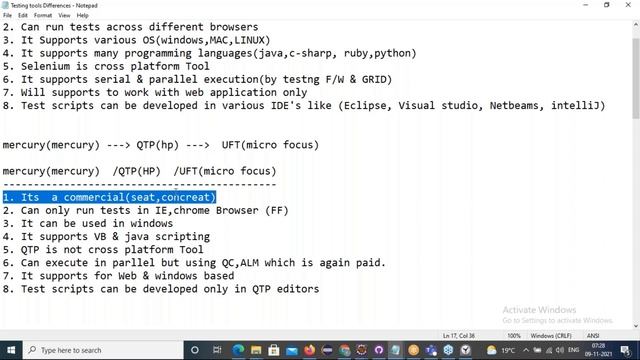The image size is (640, 360).
Task: Click line "mercury(mercury) ---> QTP(hp) ---> UFT"
Action: pyautogui.click(x=160, y=145)
